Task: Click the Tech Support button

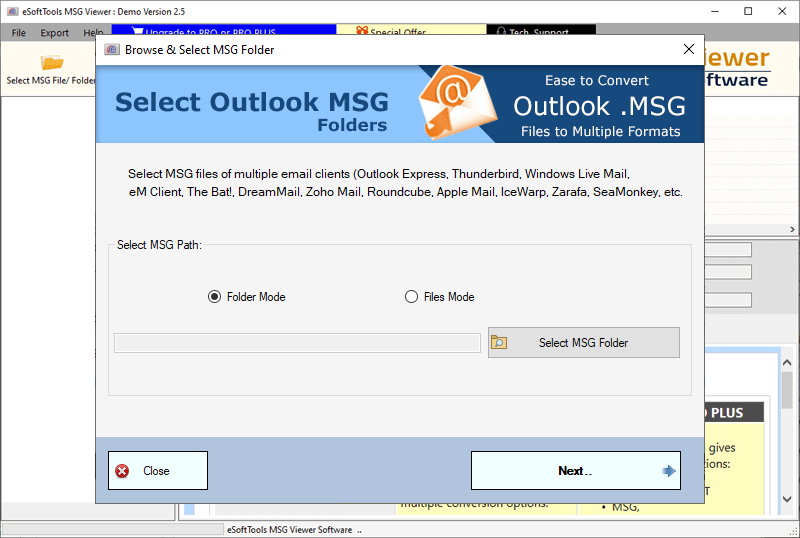Action: point(541,30)
